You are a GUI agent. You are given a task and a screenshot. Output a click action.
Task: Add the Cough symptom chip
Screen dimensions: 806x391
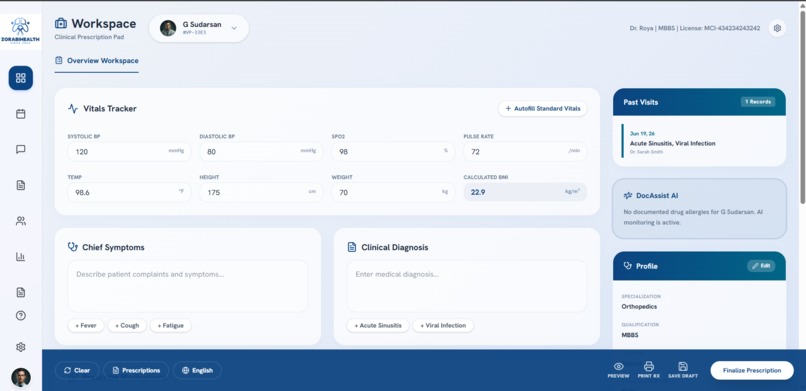click(127, 326)
